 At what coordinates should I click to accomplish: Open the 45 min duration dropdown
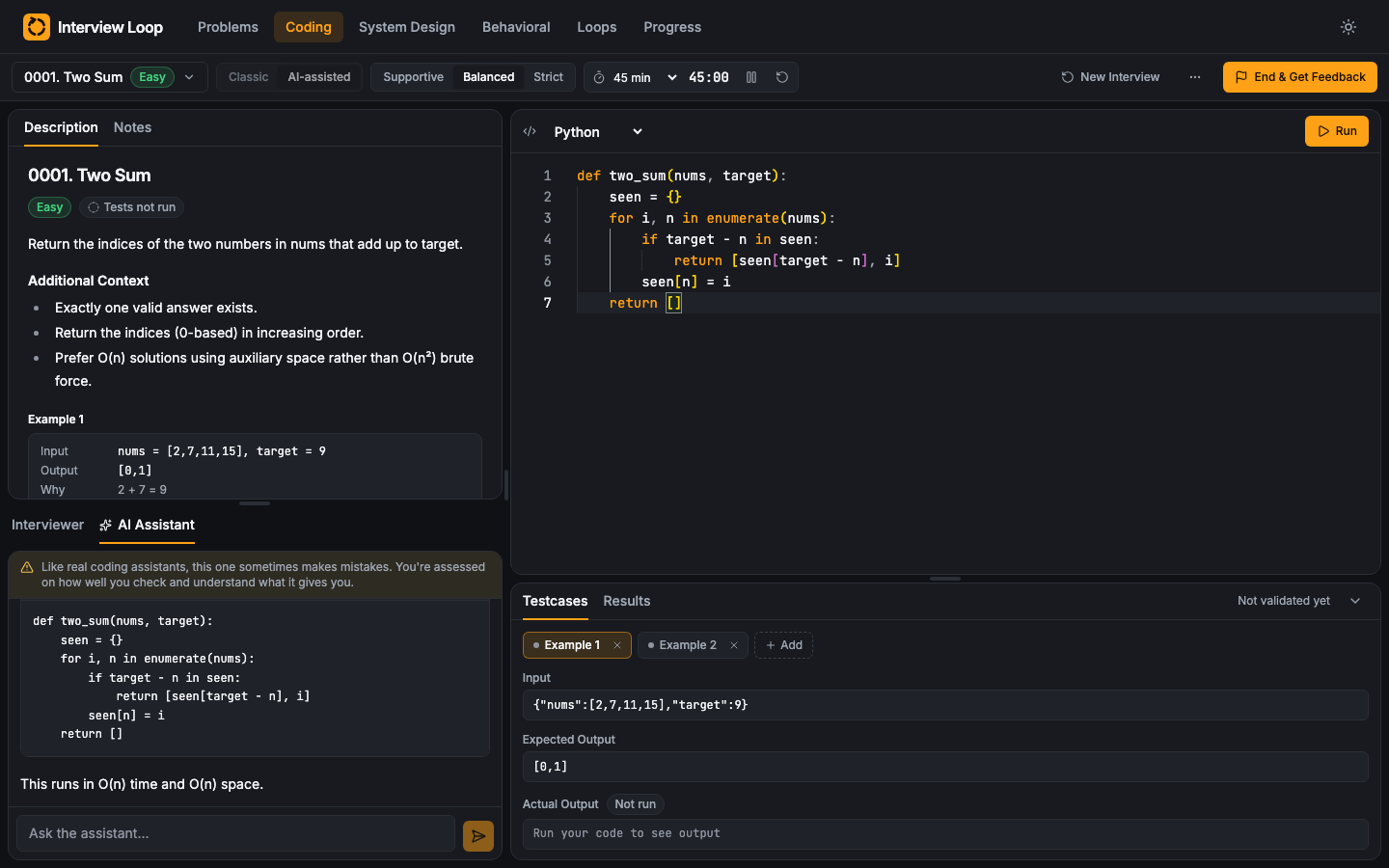[644, 77]
